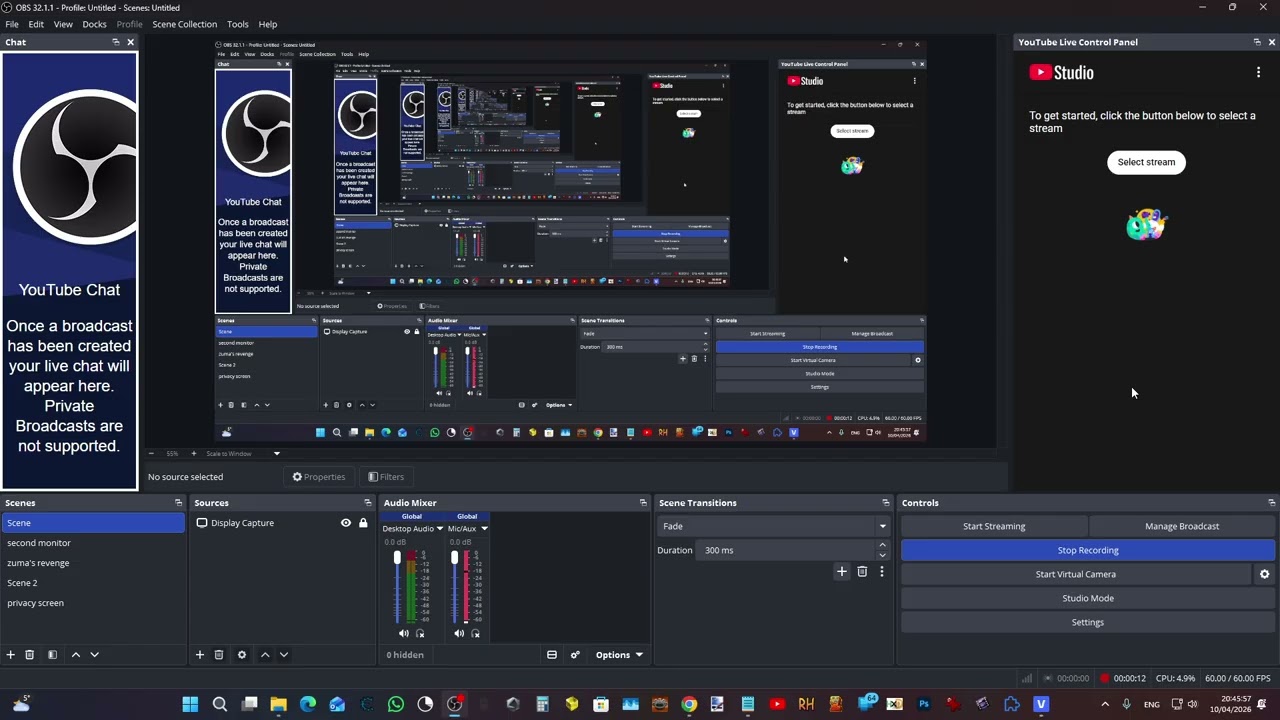1280x720 pixels.
Task: Move scene up in Scenes list
Action: 76,655
